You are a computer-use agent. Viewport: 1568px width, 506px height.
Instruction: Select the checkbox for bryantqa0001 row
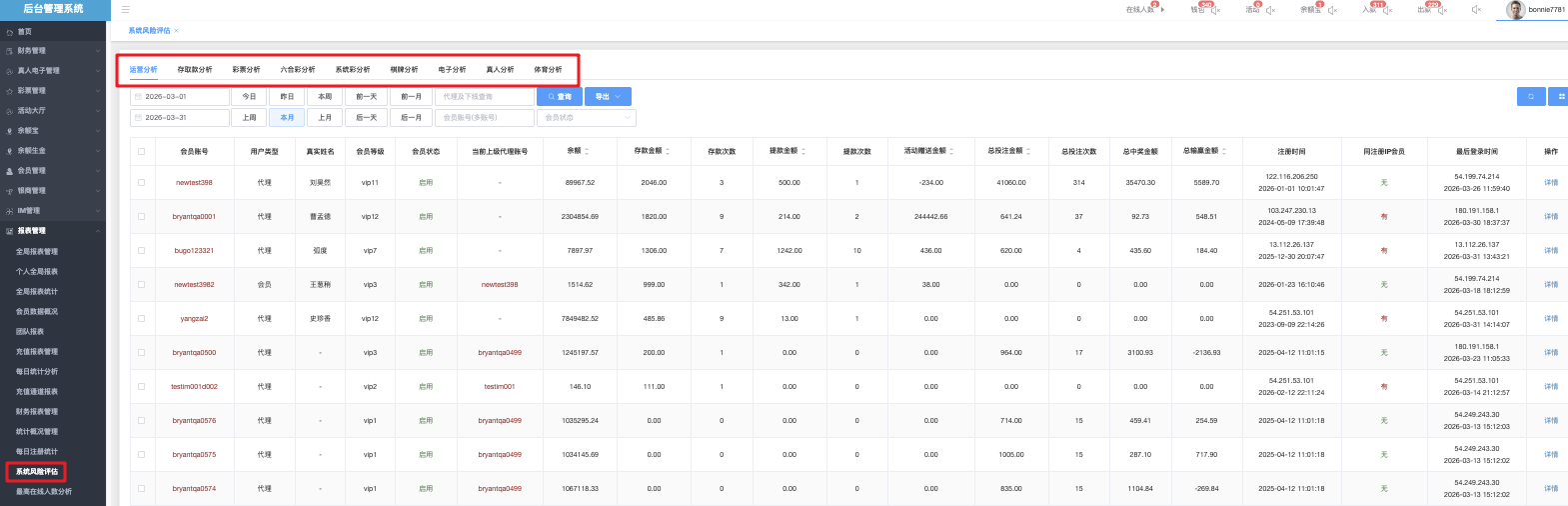pyautogui.click(x=141, y=217)
